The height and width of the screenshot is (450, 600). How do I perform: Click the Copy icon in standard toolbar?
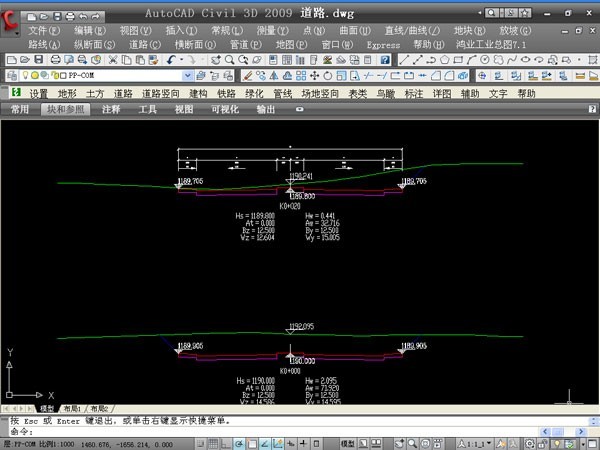coord(126,60)
